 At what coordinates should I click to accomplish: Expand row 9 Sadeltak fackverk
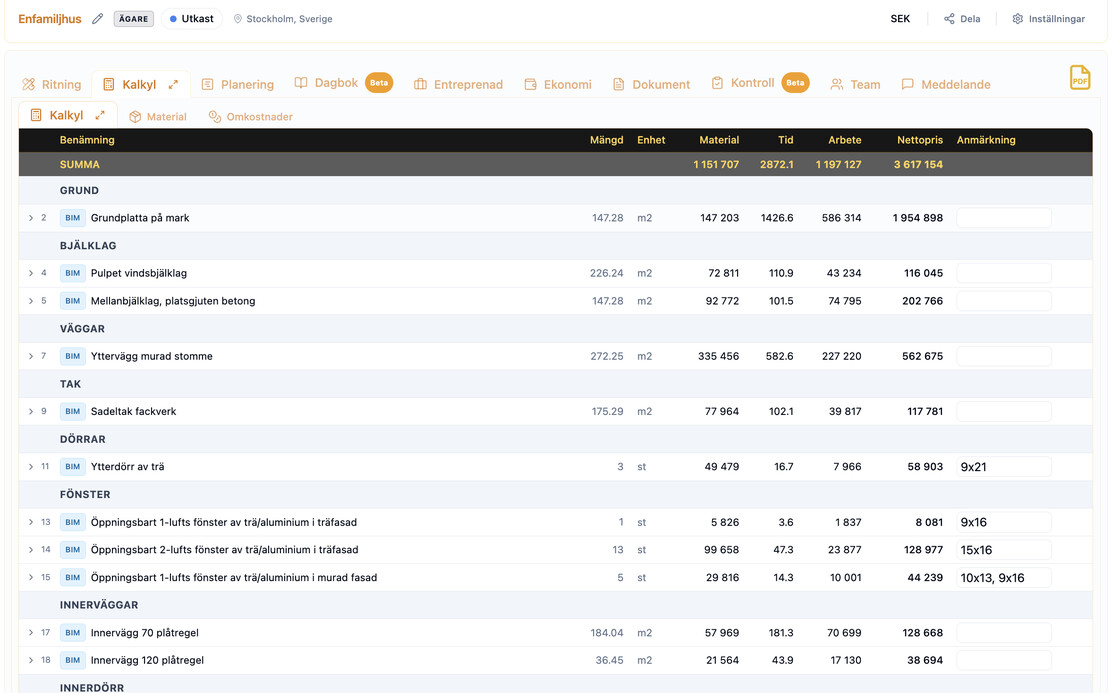31,412
